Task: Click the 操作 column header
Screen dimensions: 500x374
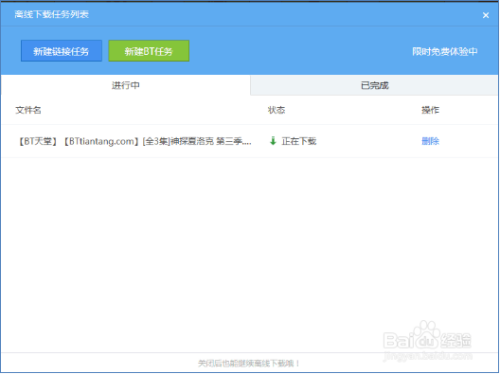Action: [430, 110]
